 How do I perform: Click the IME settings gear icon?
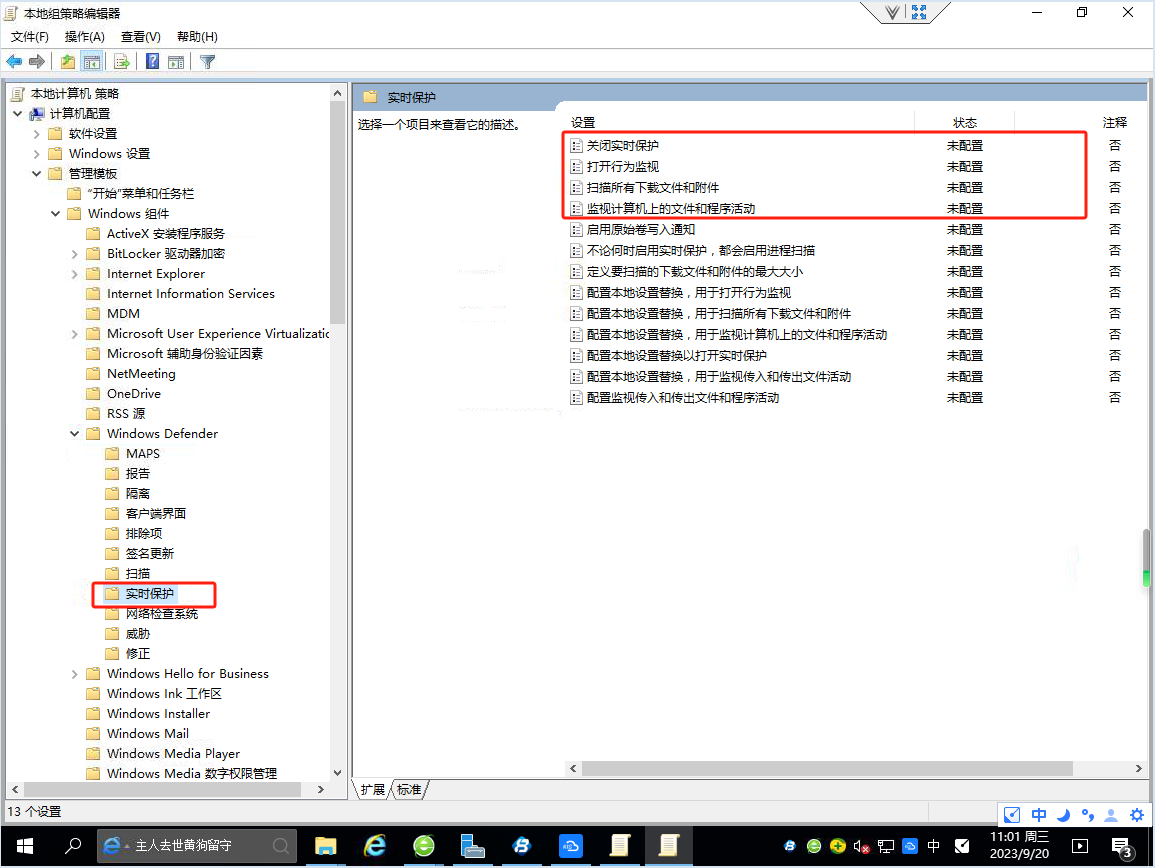(1137, 815)
